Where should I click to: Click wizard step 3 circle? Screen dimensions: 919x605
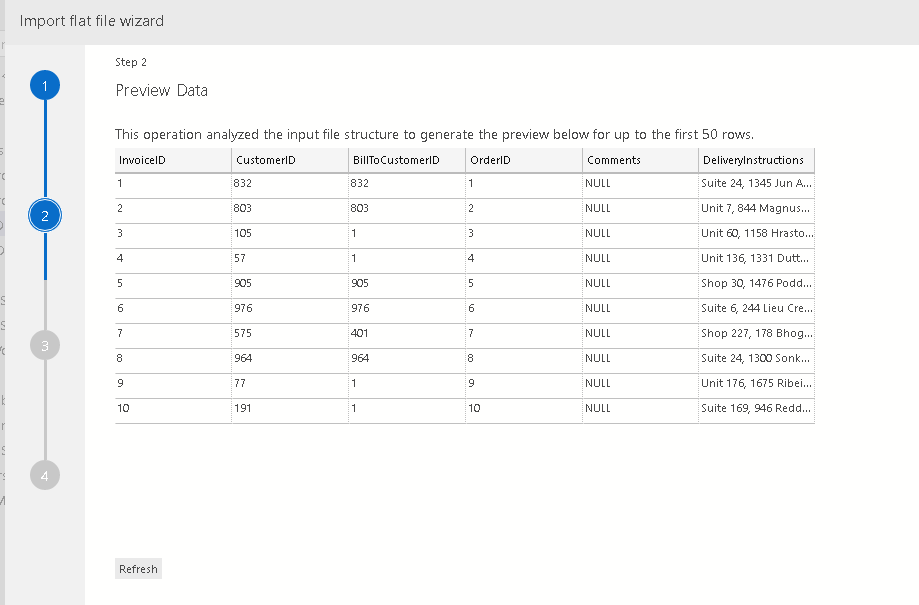(x=45, y=345)
